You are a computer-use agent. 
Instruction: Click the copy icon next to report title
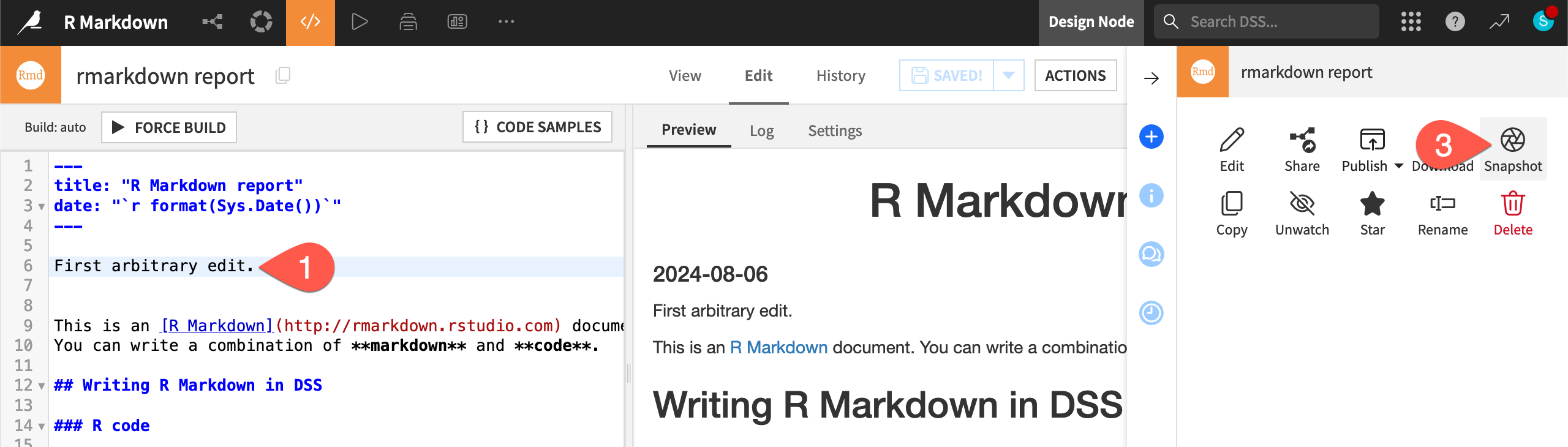[283, 75]
